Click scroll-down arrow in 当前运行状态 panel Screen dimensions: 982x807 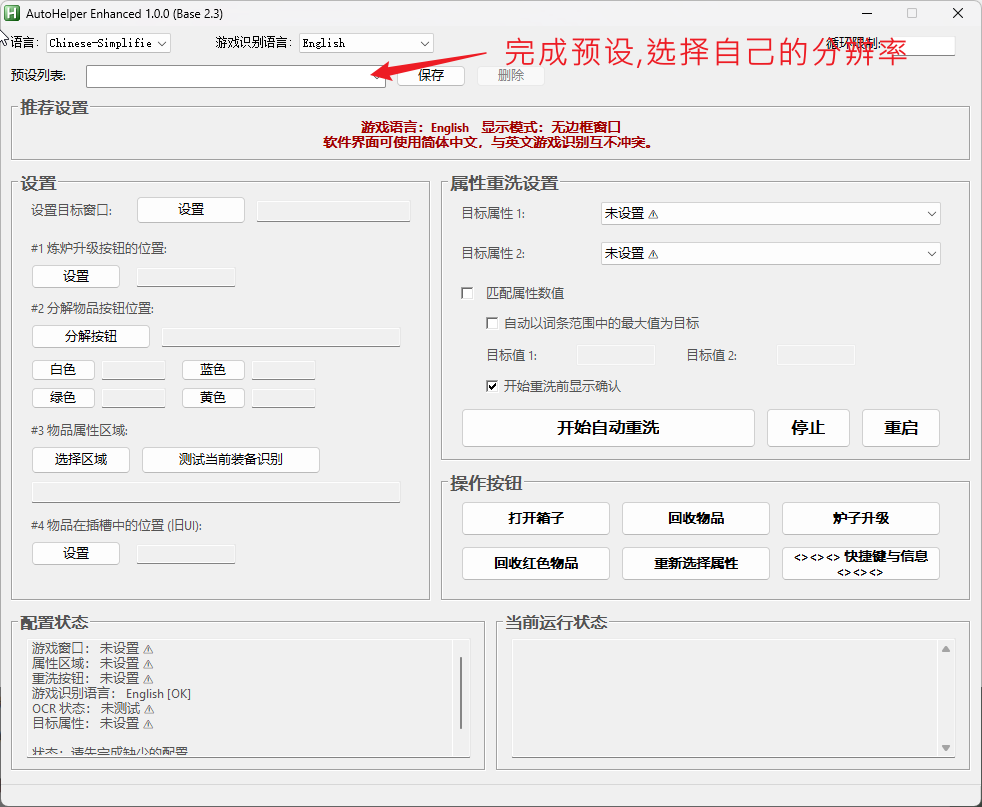pos(946,748)
